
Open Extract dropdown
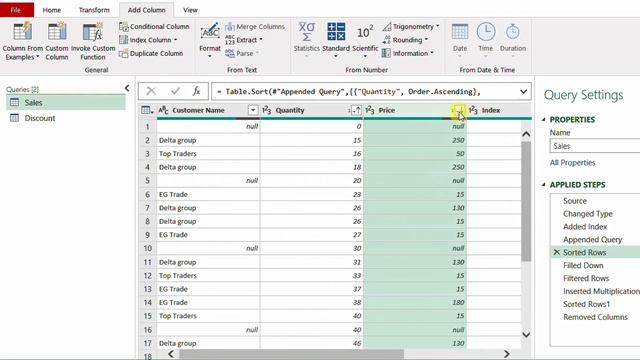pos(244,40)
